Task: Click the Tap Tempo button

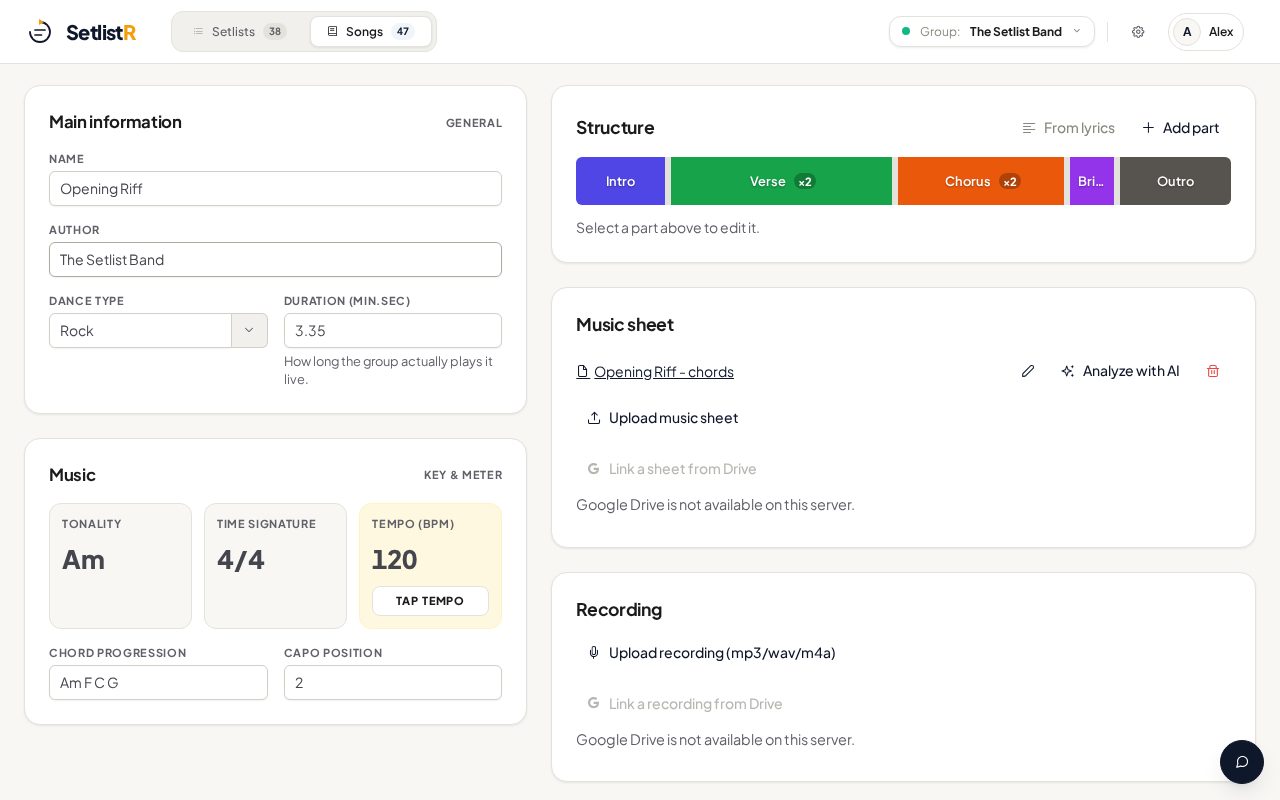Action: (x=430, y=601)
